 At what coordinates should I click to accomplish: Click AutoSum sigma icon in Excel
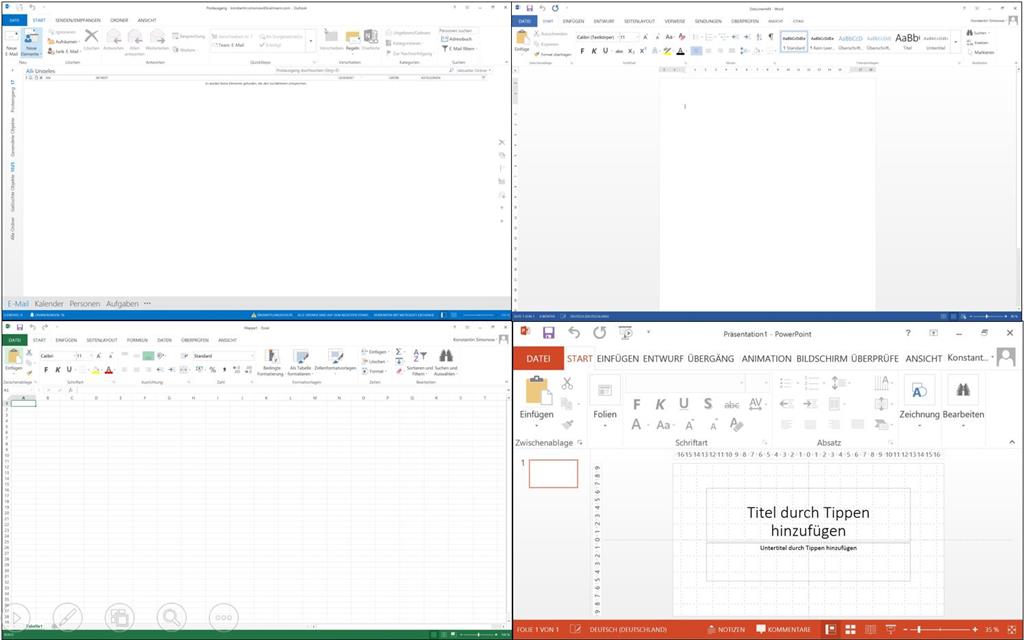point(398,352)
